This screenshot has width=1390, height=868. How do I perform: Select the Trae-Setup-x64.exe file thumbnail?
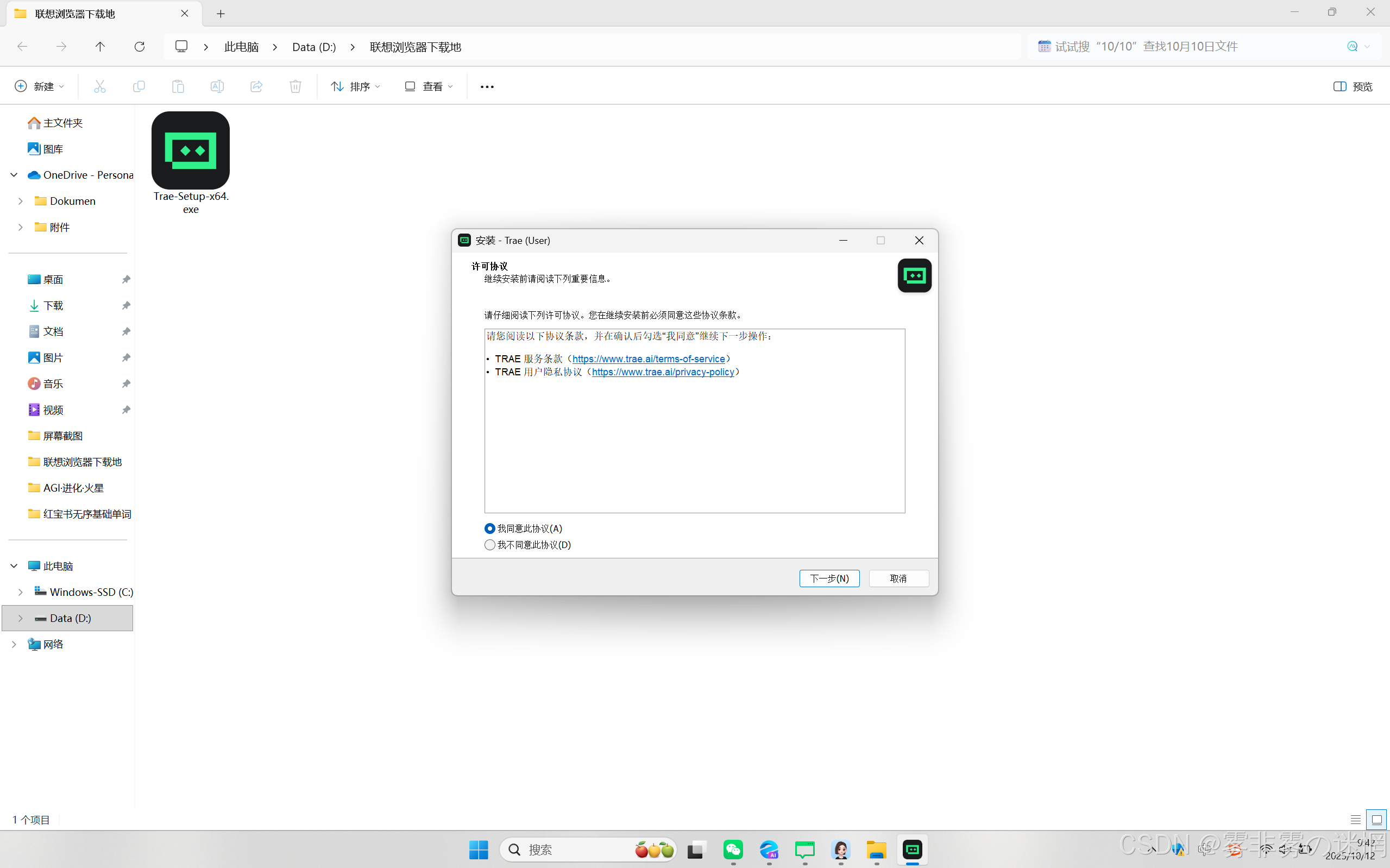tap(191, 150)
